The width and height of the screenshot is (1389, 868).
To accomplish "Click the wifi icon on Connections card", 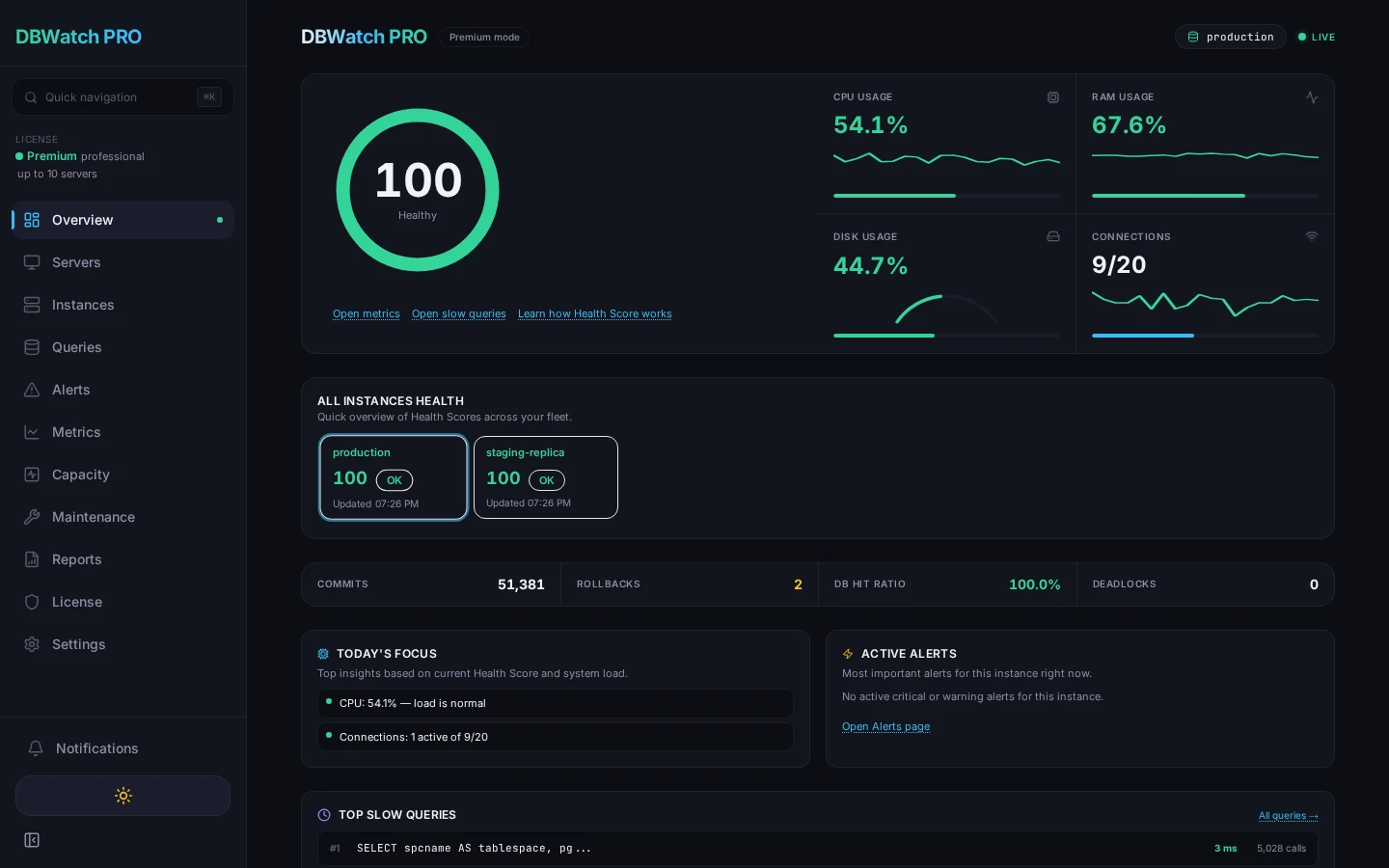I will point(1311,236).
